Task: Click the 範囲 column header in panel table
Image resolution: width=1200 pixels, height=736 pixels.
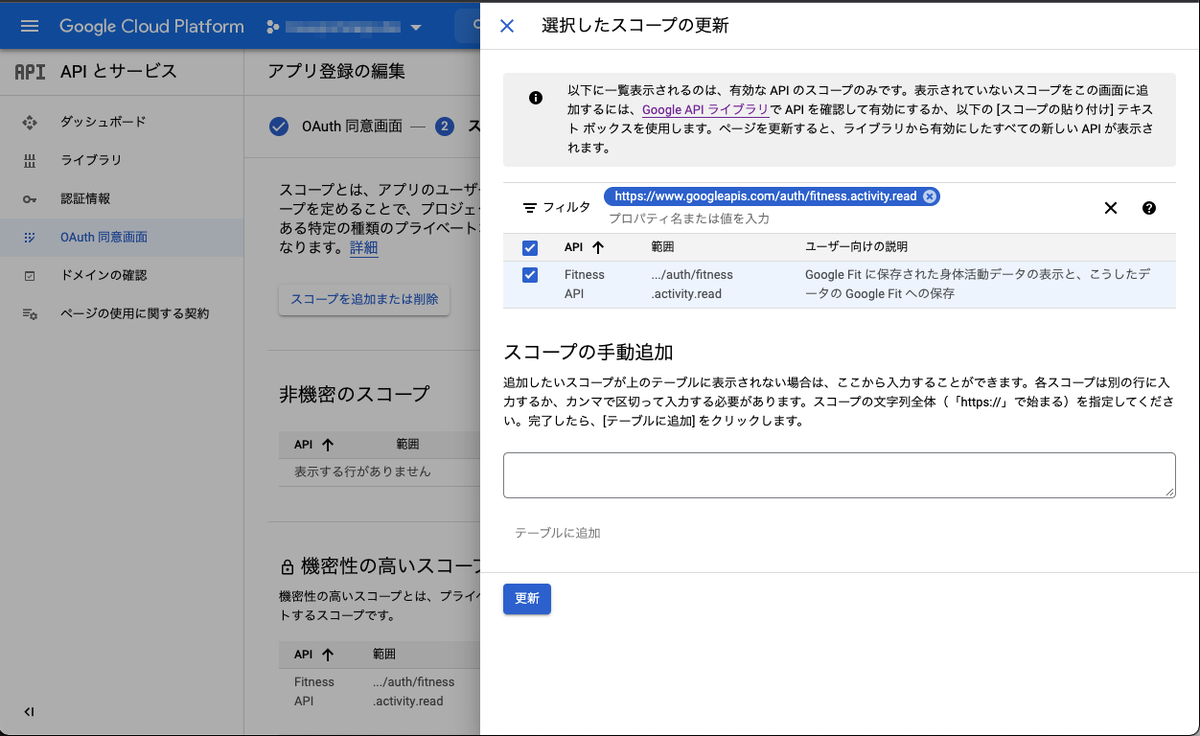Action: 664,247
